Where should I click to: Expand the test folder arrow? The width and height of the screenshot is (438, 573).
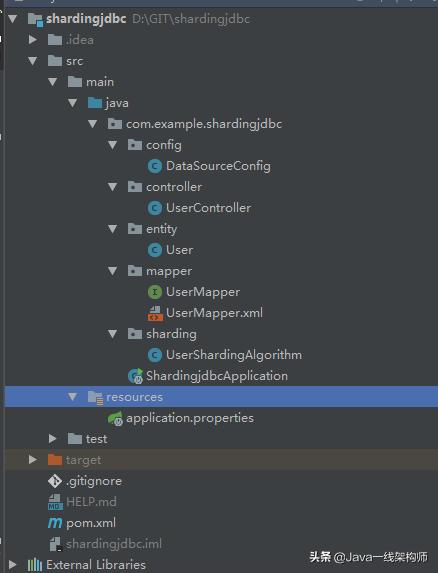coord(53,439)
